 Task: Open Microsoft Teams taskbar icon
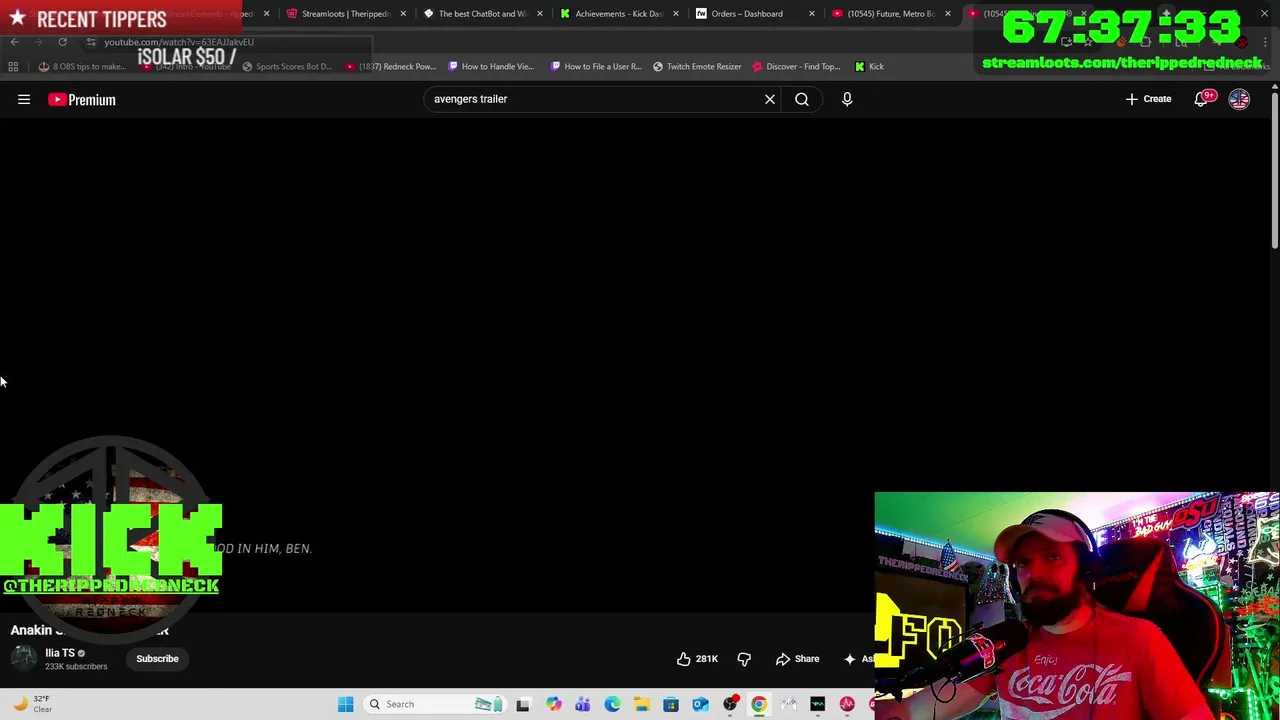[x=582, y=704]
